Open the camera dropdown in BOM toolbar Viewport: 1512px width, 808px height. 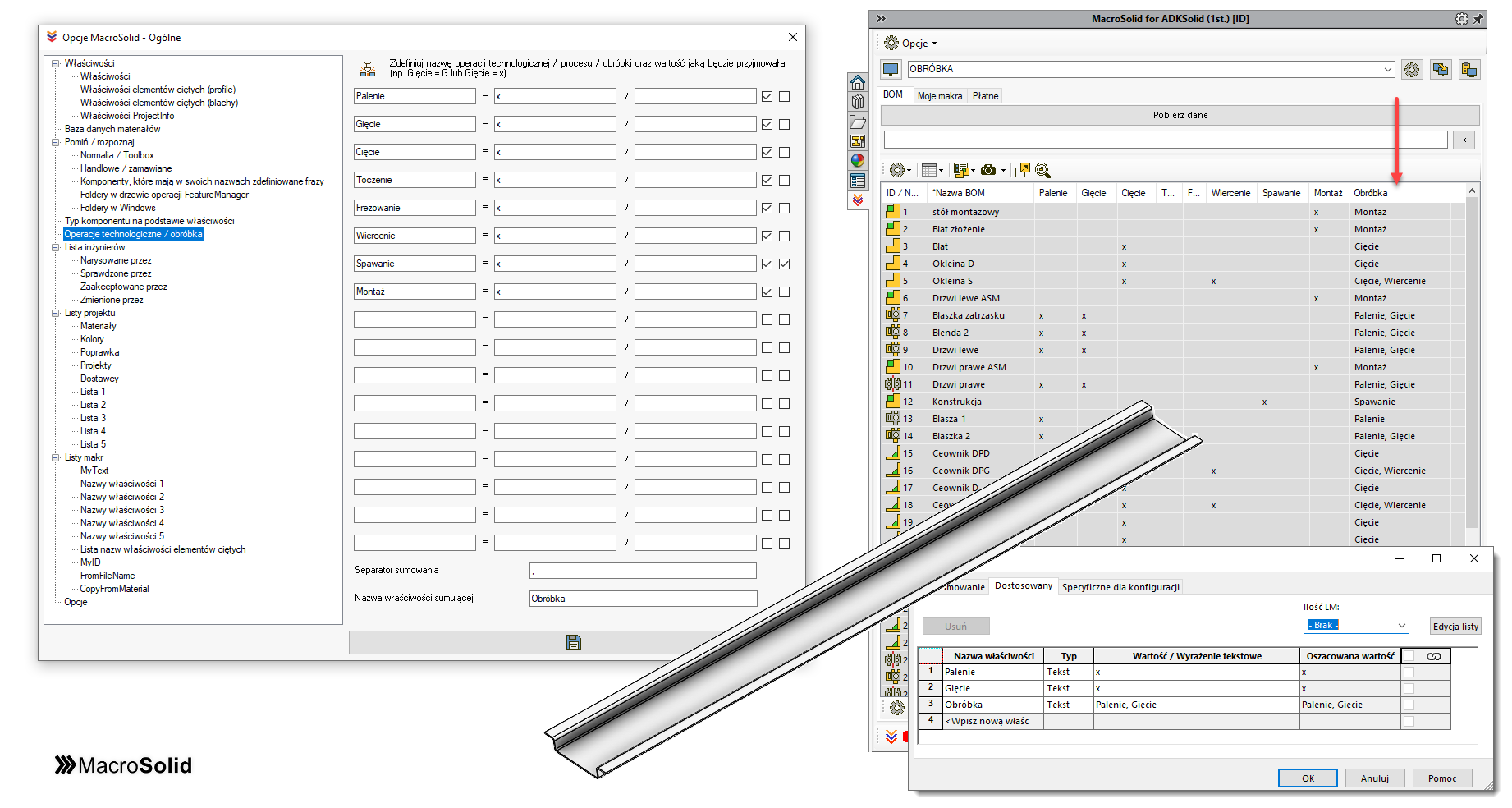pos(992,170)
